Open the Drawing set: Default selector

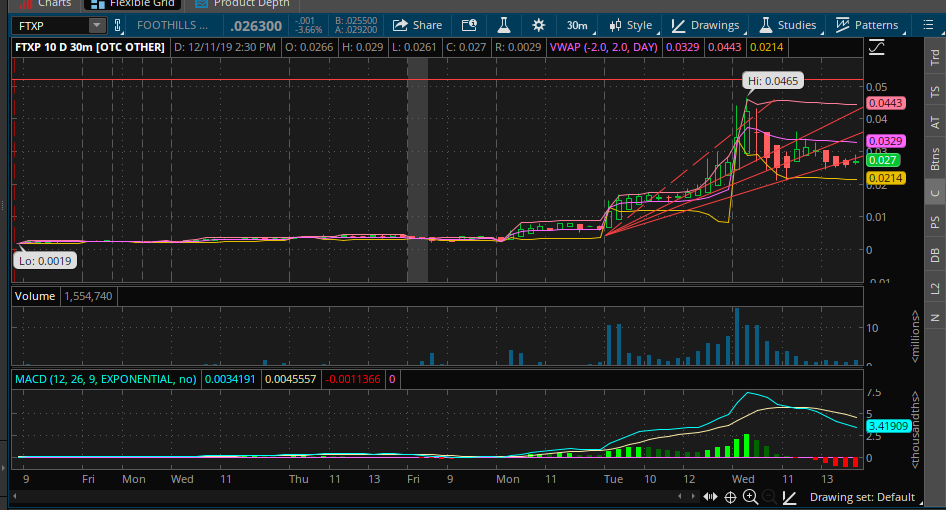pyautogui.click(x=861, y=497)
